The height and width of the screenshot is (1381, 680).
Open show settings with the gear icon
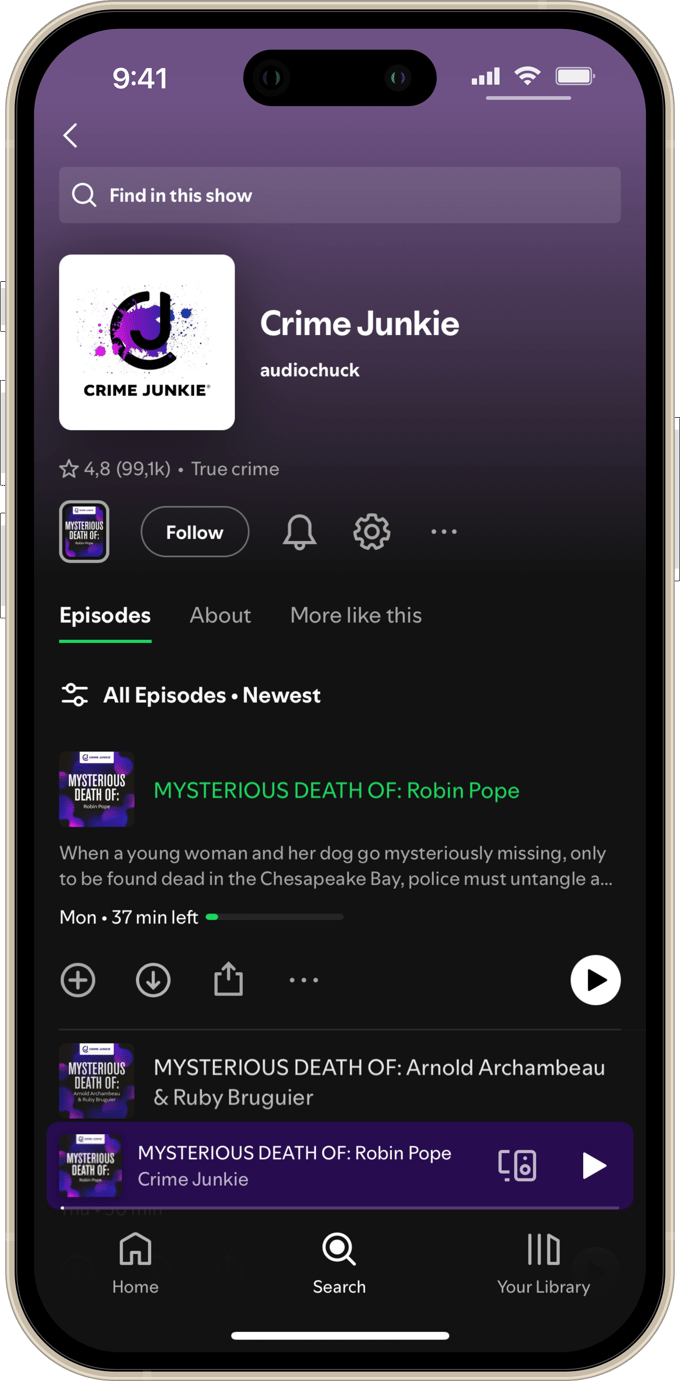click(372, 532)
